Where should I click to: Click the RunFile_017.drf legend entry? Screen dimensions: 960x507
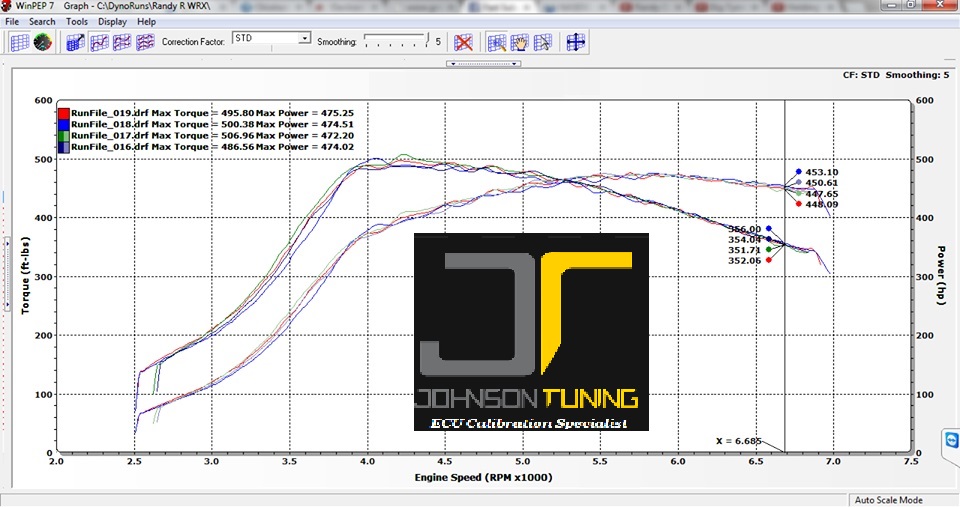[x=212, y=136]
